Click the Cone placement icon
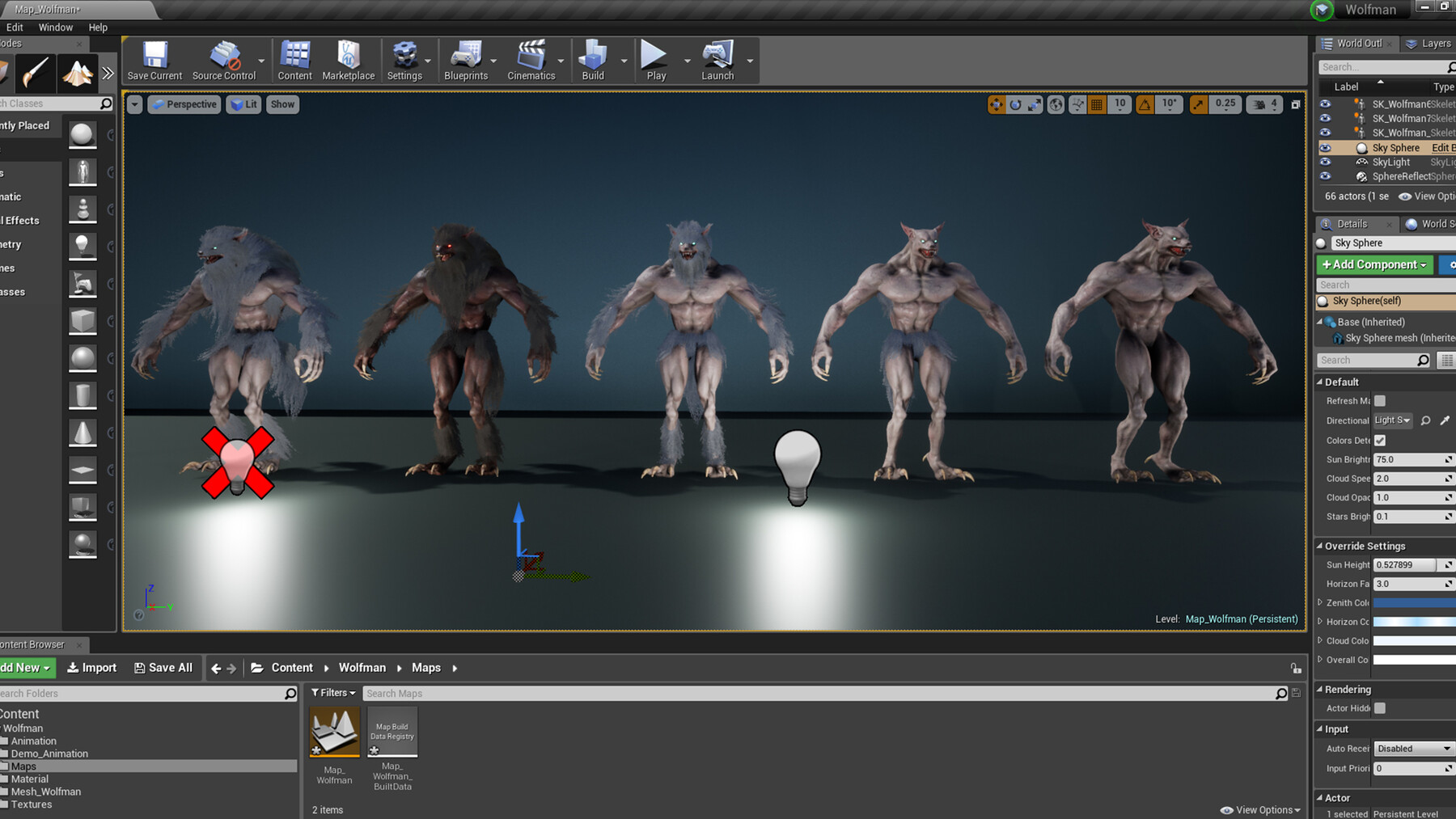The width and height of the screenshot is (1456, 819). click(x=82, y=433)
